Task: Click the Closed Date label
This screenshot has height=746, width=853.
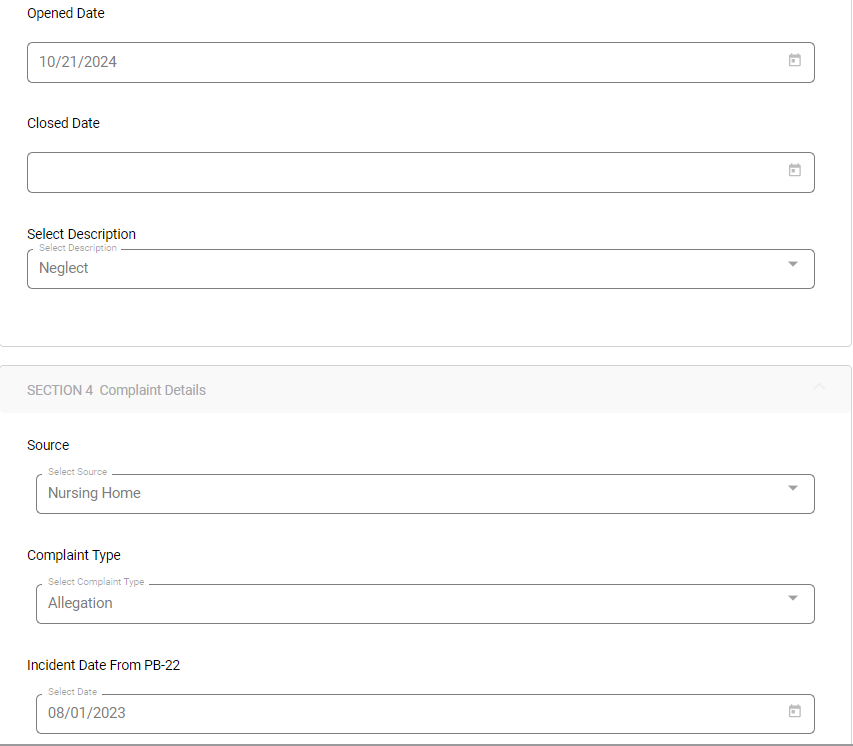Action: click(x=64, y=123)
